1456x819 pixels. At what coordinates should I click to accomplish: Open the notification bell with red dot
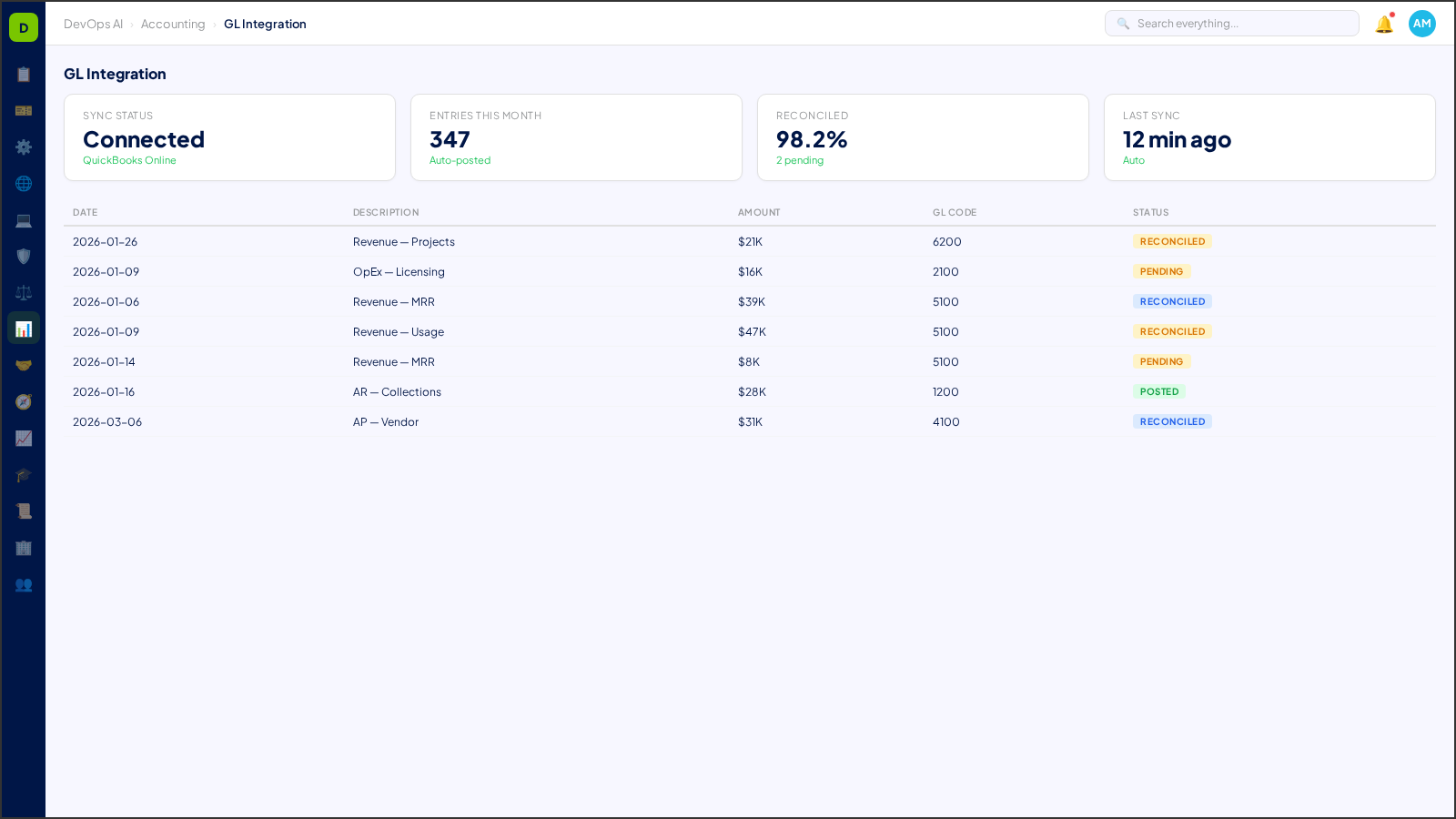1383,24
